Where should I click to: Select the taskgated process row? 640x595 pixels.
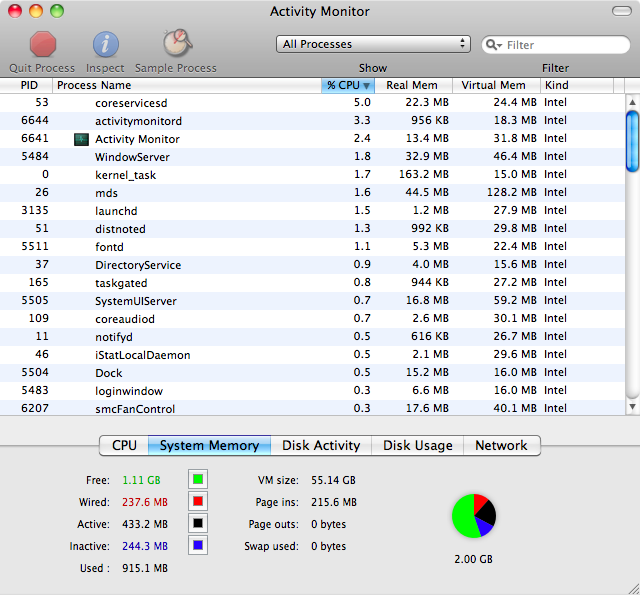pos(312,283)
